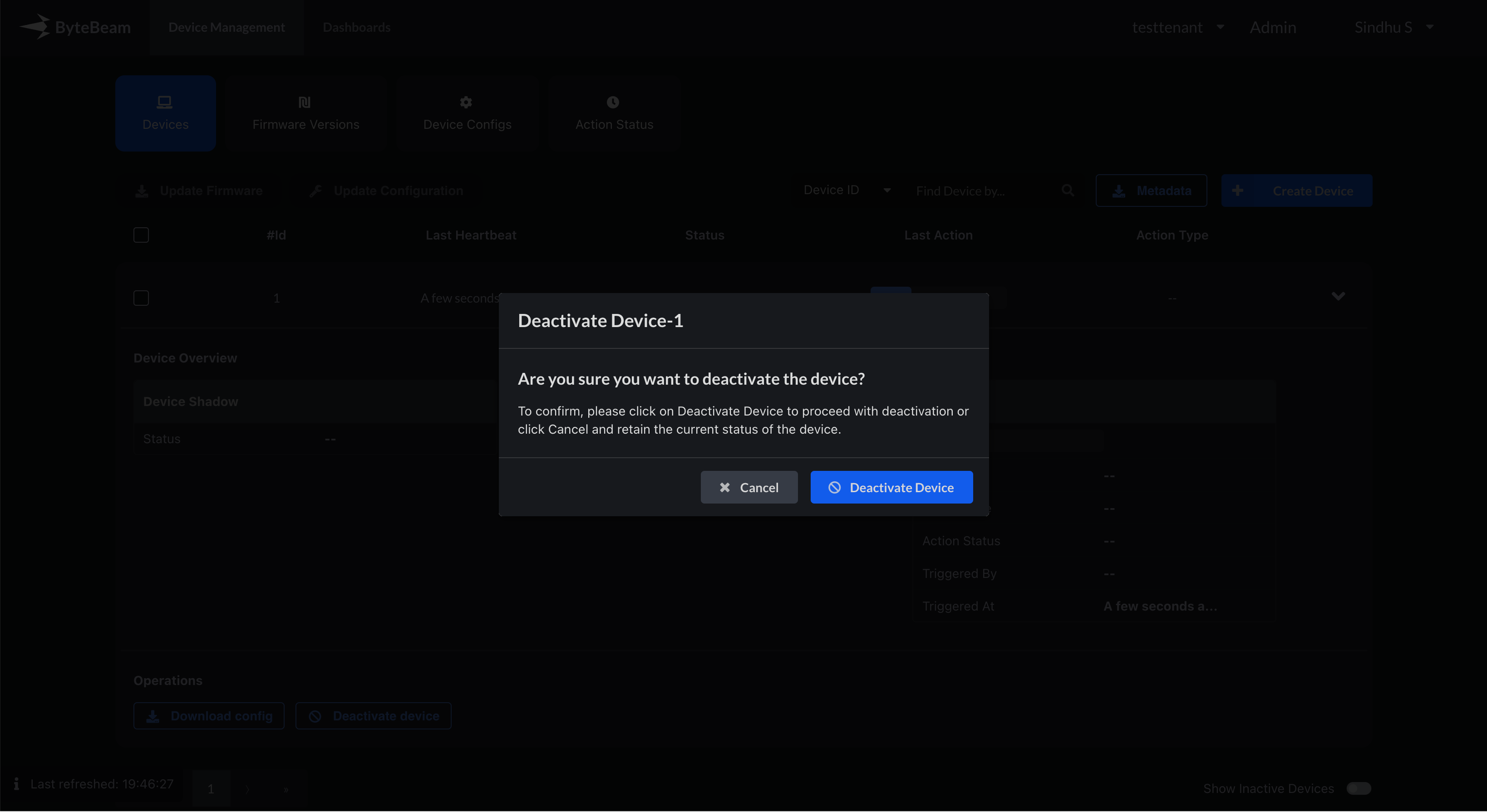Check the select-all header checkbox
The height and width of the screenshot is (812, 1487).
pos(141,235)
